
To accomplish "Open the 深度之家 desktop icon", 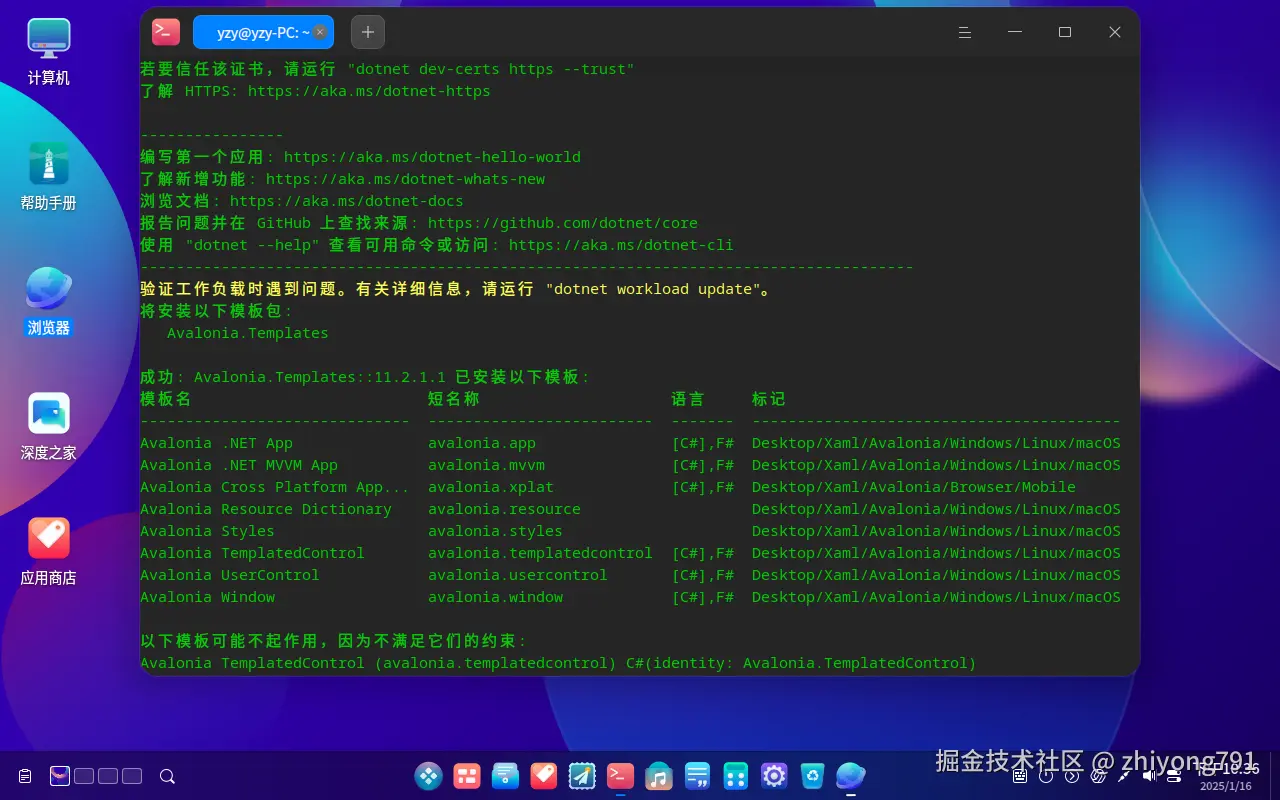I will coord(49,426).
